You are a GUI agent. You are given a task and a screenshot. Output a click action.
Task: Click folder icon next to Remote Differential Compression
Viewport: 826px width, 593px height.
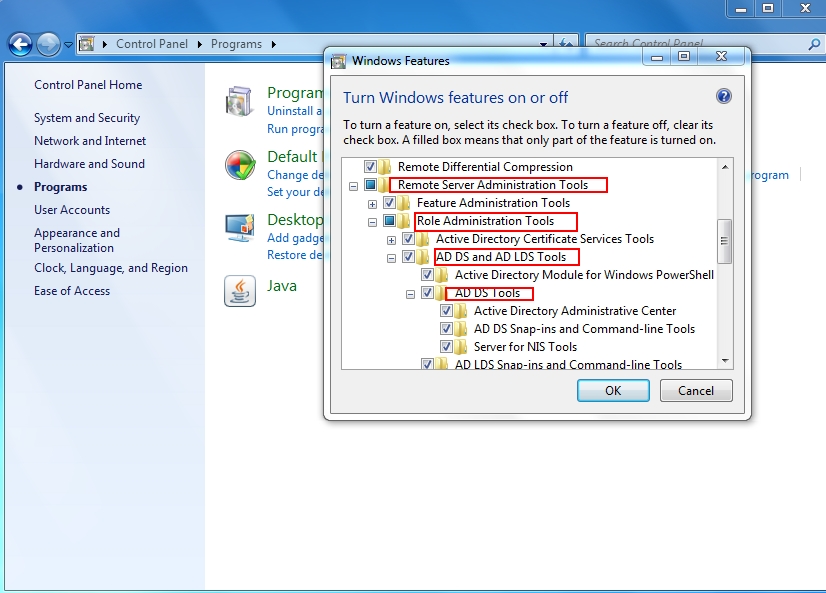coord(385,167)
